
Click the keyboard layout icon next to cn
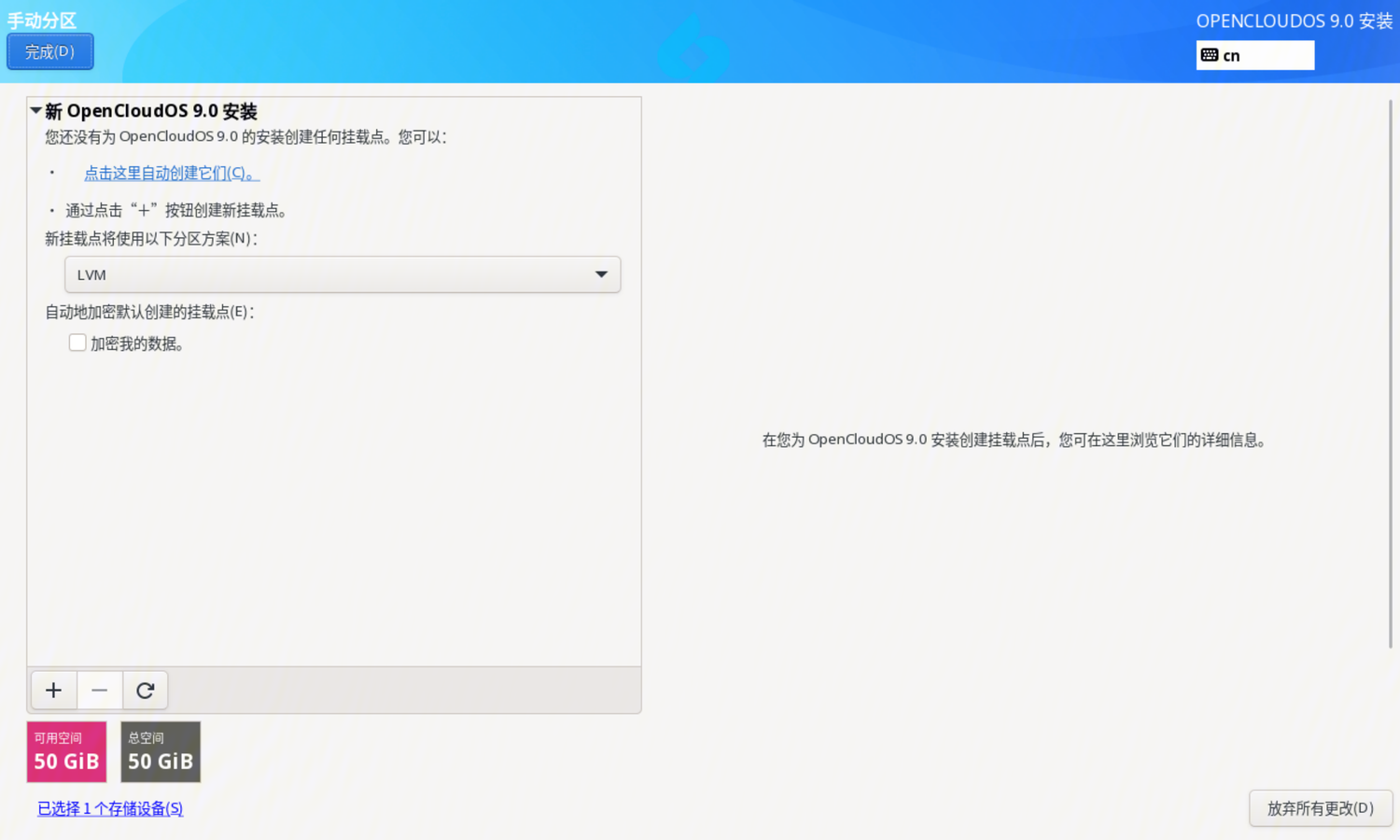coord(1210,55)
